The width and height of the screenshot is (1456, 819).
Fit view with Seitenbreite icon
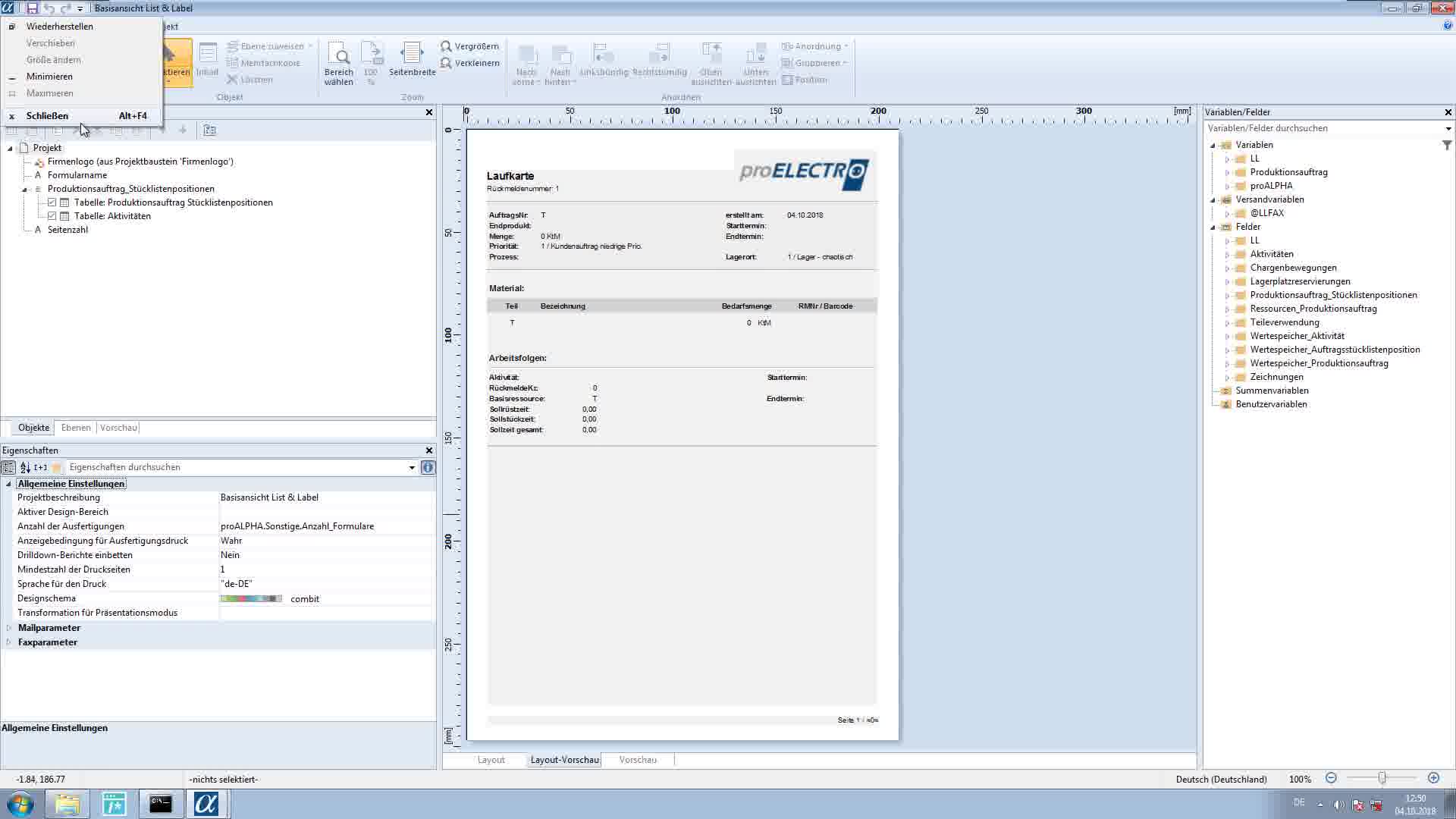412,61
